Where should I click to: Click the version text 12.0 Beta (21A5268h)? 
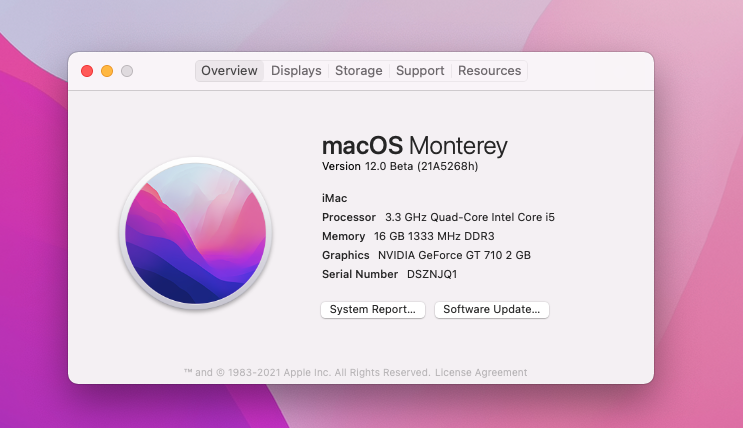click(421, 166)
